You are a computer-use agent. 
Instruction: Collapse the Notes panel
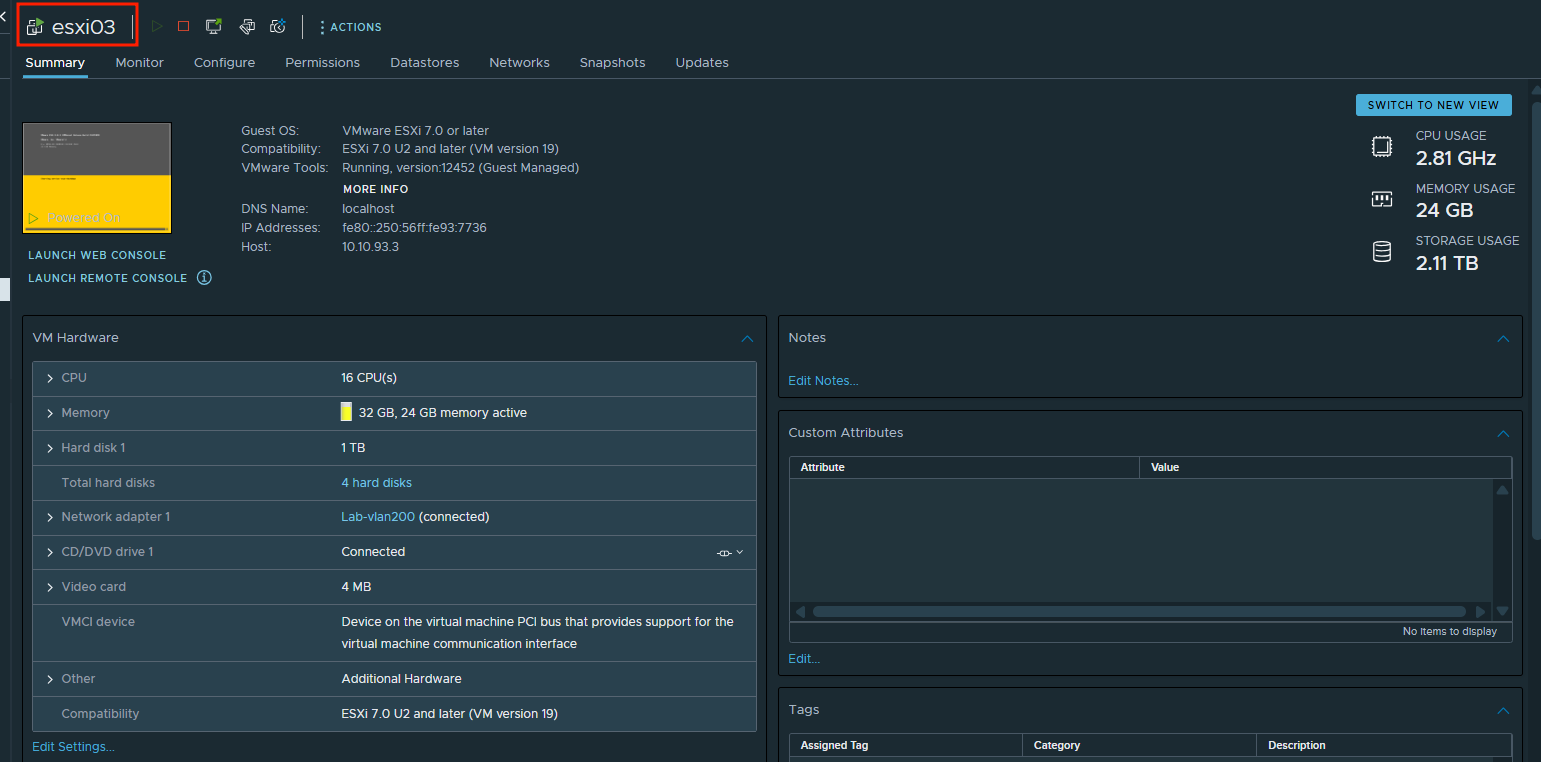pos(1503,339)
